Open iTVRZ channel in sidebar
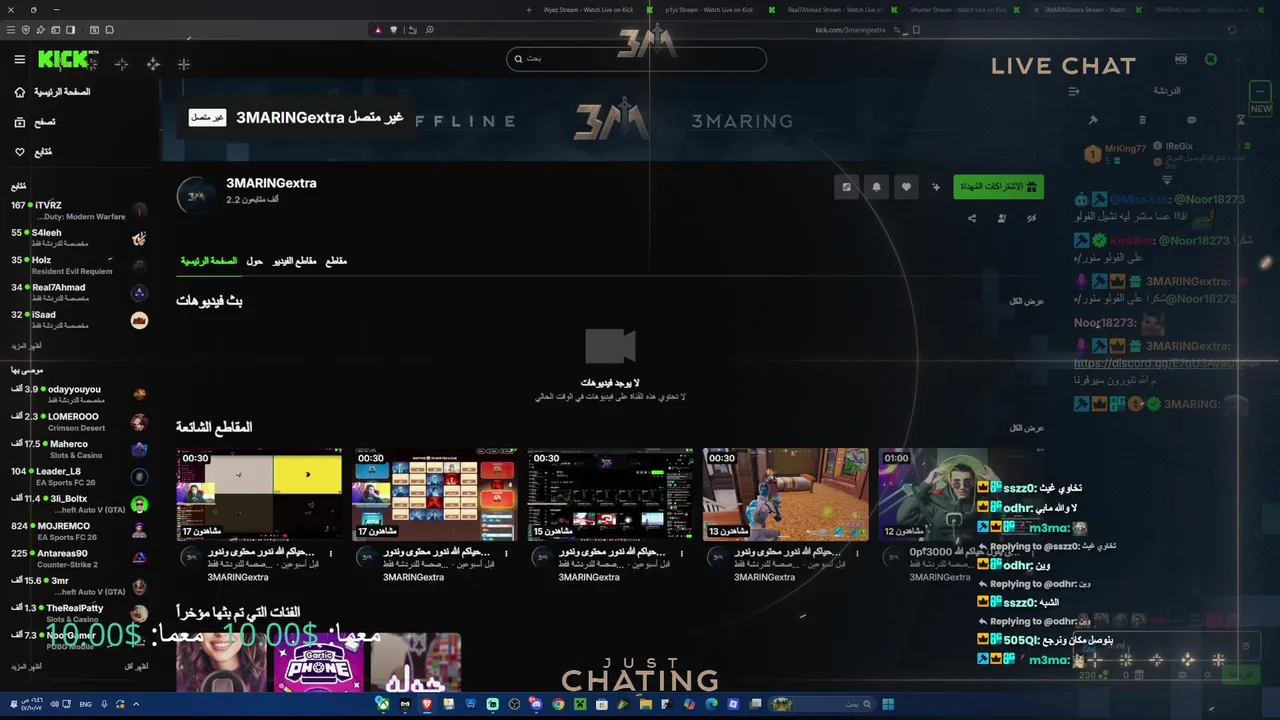The height and width of the screenshot is (720, 1280). [x=79, y=210]
